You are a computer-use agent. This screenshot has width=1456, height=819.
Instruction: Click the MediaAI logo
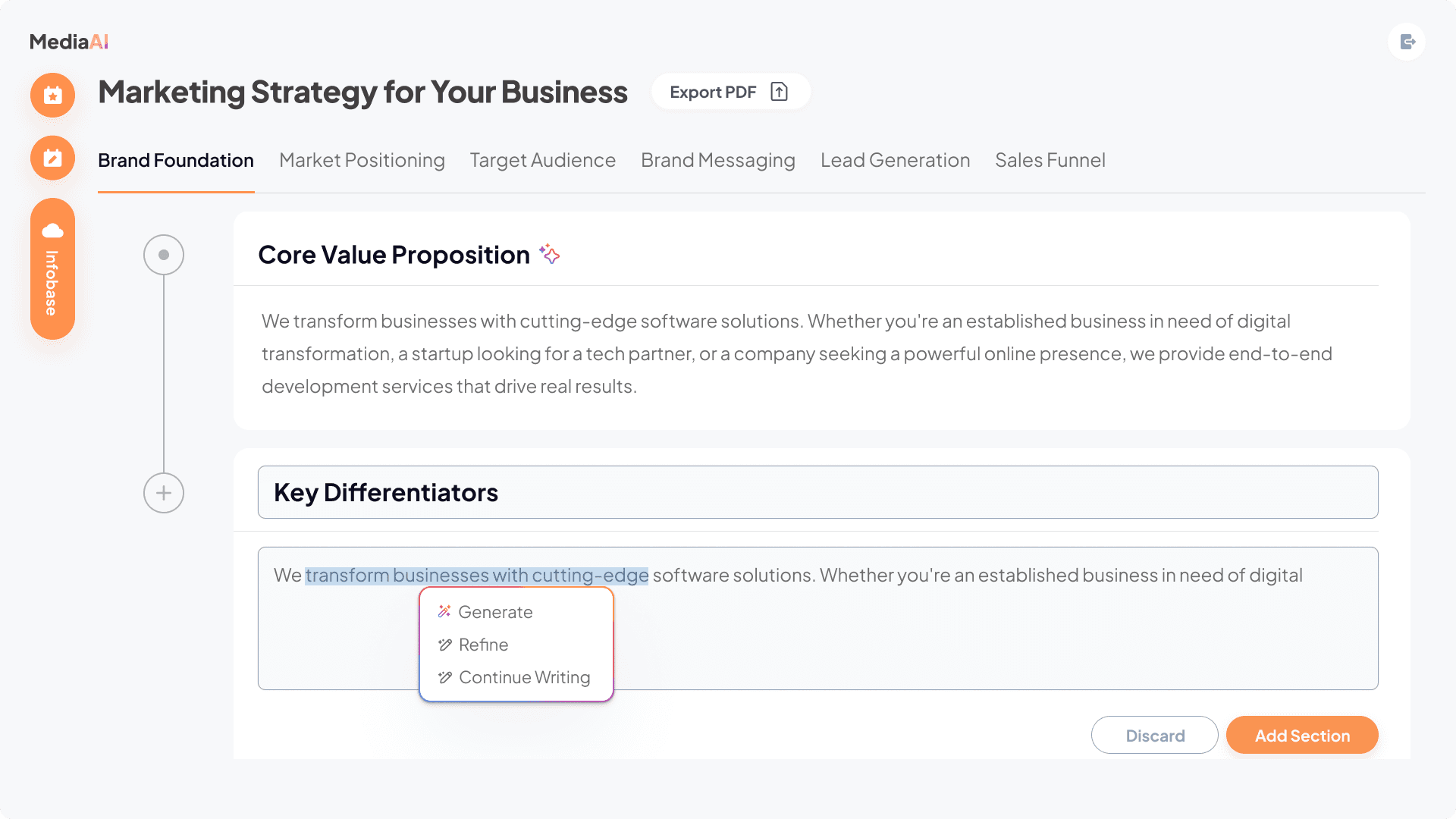(x=68, y=42)
